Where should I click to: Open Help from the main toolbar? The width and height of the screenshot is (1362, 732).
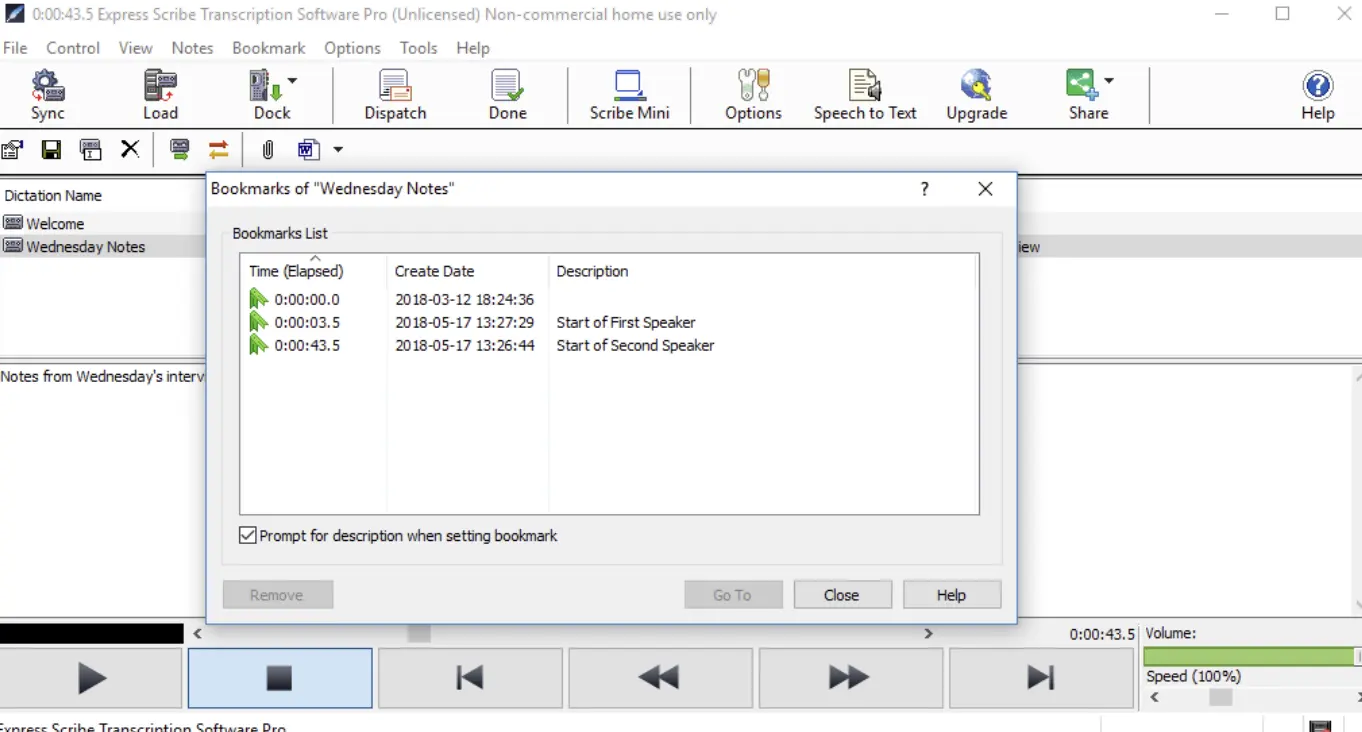click(x=1318, y=95)
